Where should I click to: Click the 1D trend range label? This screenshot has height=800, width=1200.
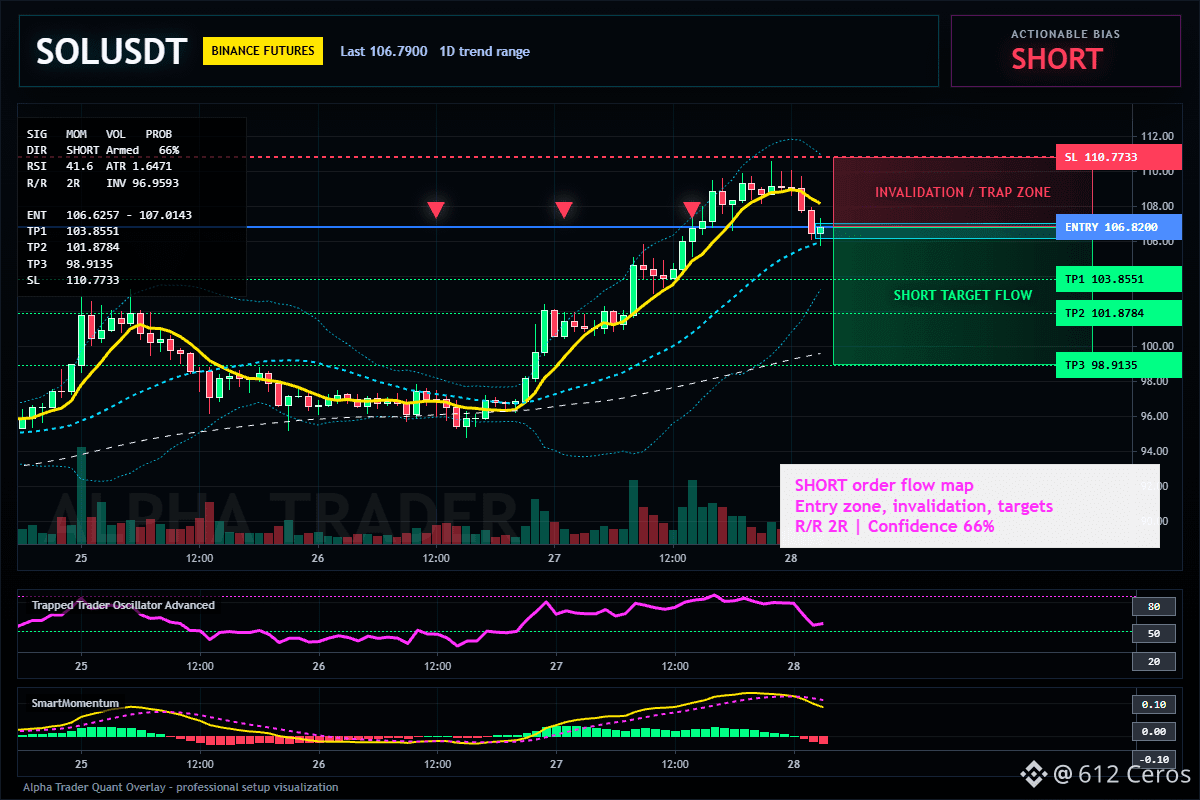pos(485,52)
